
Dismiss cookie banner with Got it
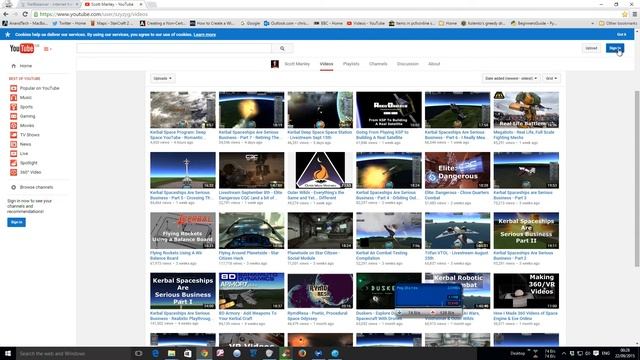(621, 35)
